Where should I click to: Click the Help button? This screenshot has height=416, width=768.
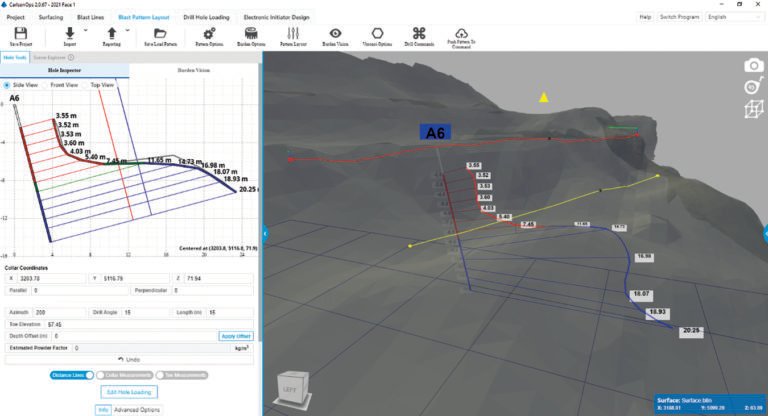[645, 17]
